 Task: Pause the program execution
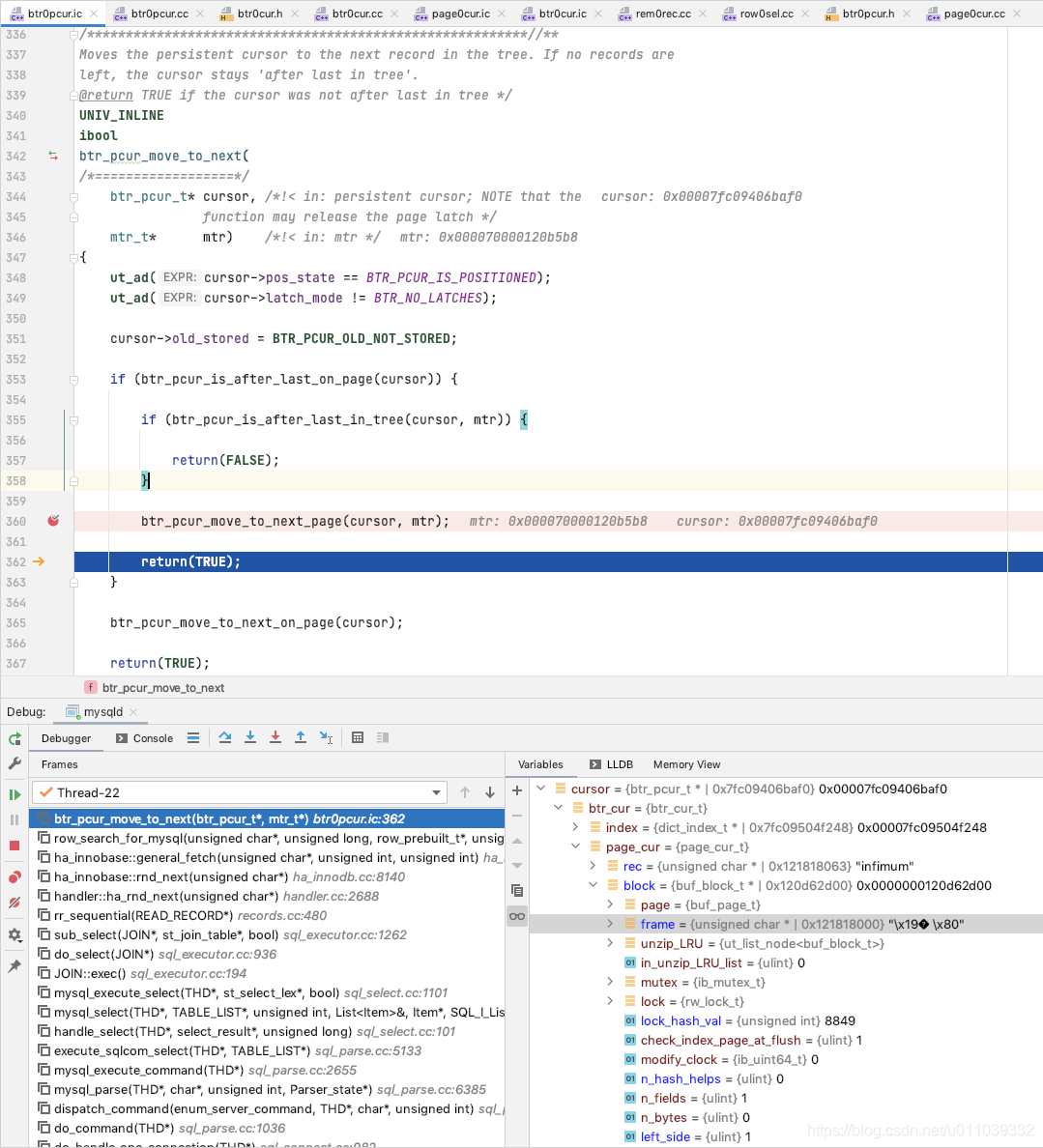(14, 820)
